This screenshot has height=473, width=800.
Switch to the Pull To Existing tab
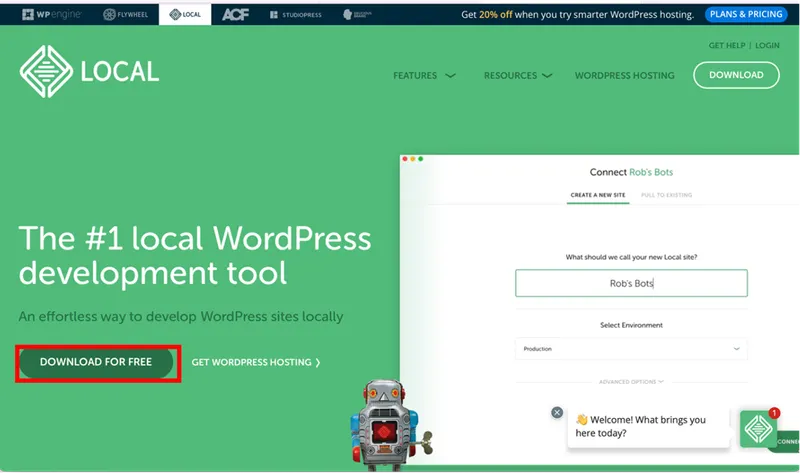click(666, 195)
